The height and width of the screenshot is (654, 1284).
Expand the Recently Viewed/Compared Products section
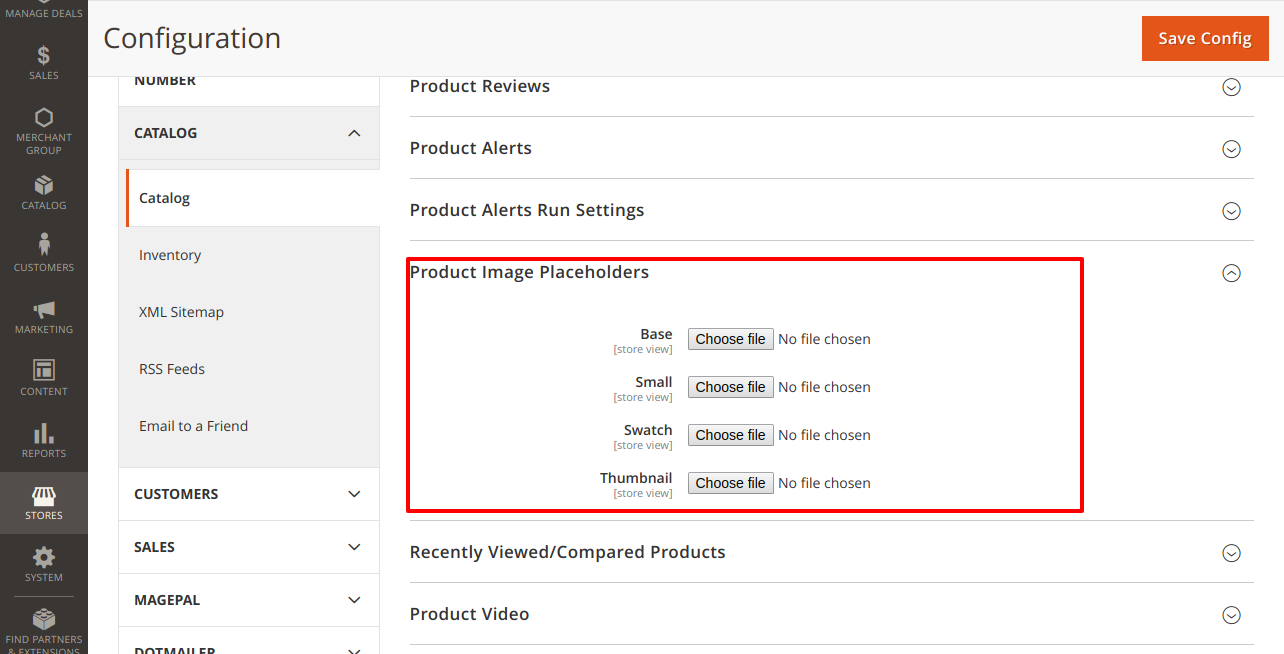click(x=1231, y=553)
